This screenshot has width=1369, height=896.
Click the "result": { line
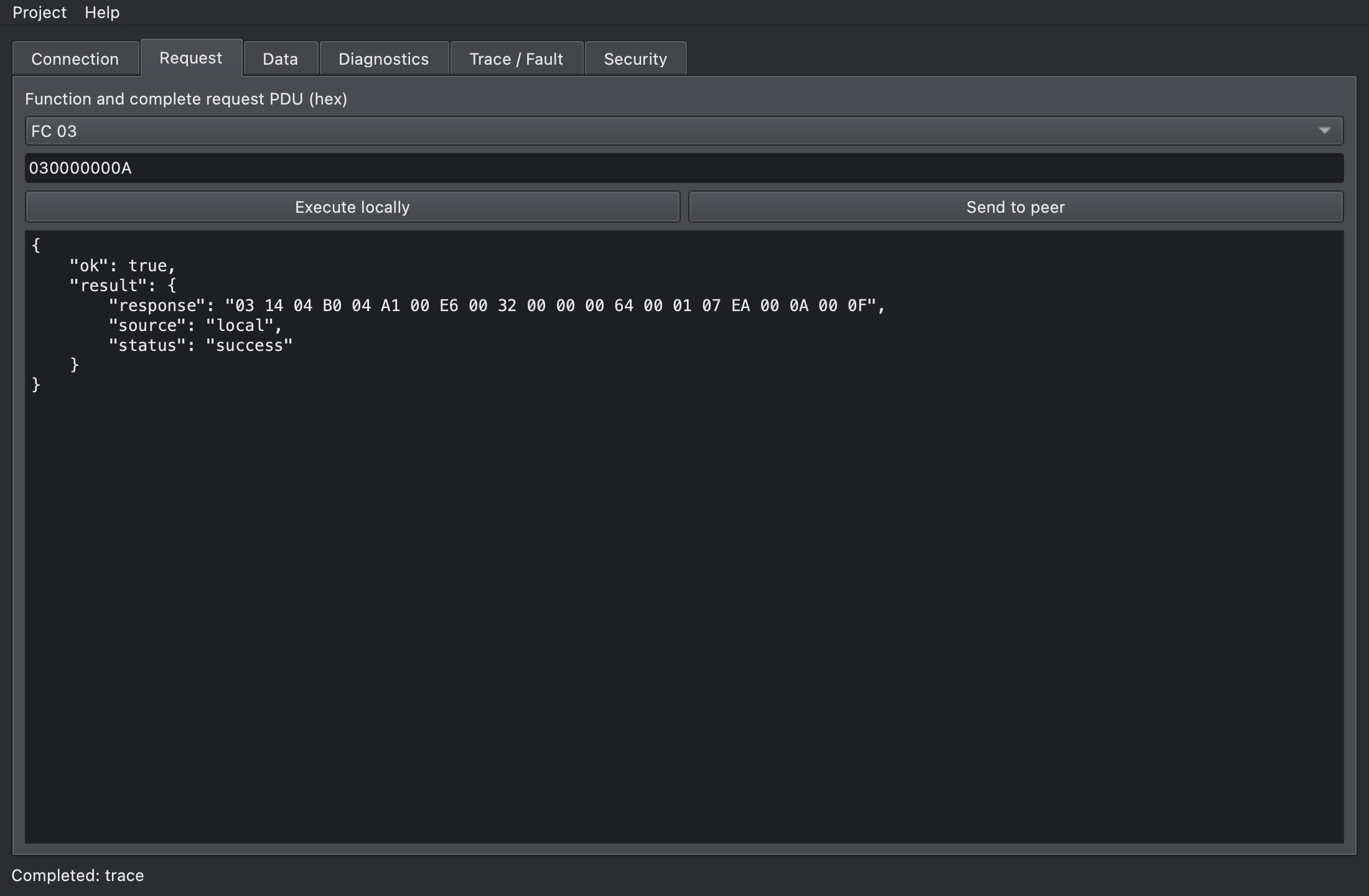coord(123,286)
